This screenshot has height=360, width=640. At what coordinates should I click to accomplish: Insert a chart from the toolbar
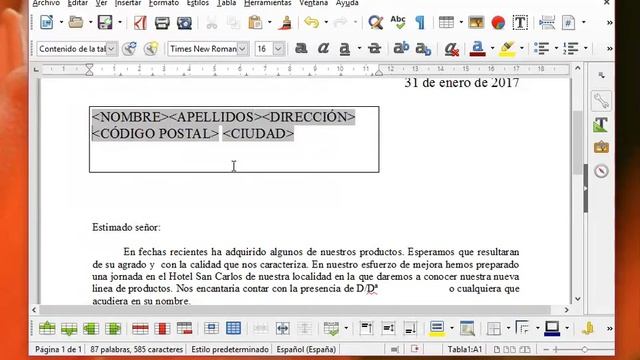point(498,22)
